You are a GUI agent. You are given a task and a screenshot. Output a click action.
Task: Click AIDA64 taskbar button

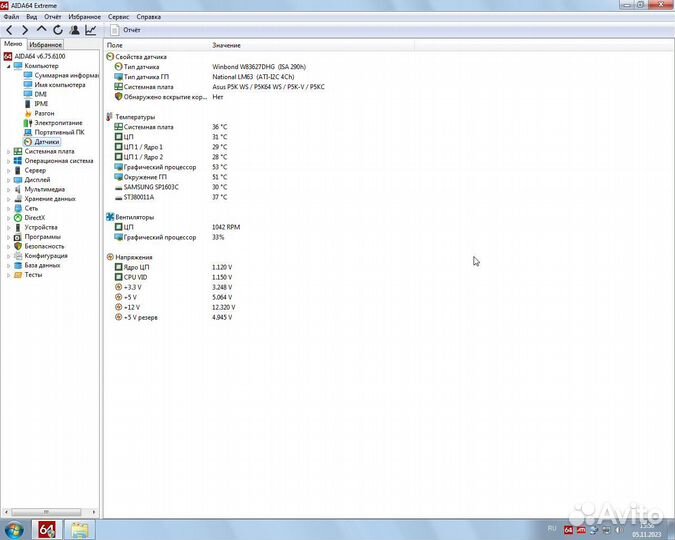[x=46, y=530]
